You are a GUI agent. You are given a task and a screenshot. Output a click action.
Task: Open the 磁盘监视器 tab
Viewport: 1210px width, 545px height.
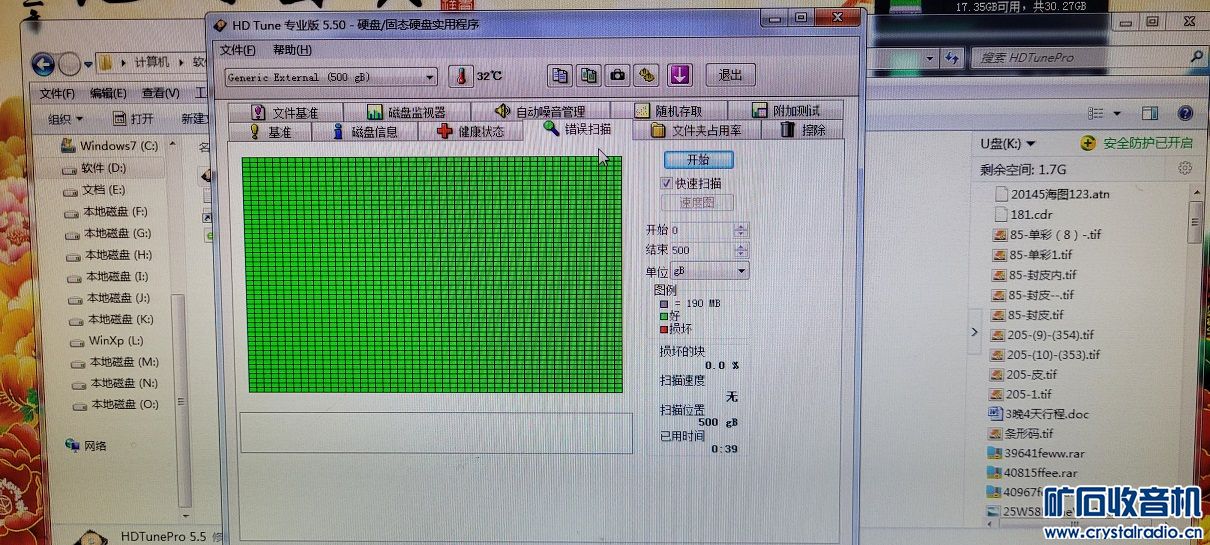point(406,112)
